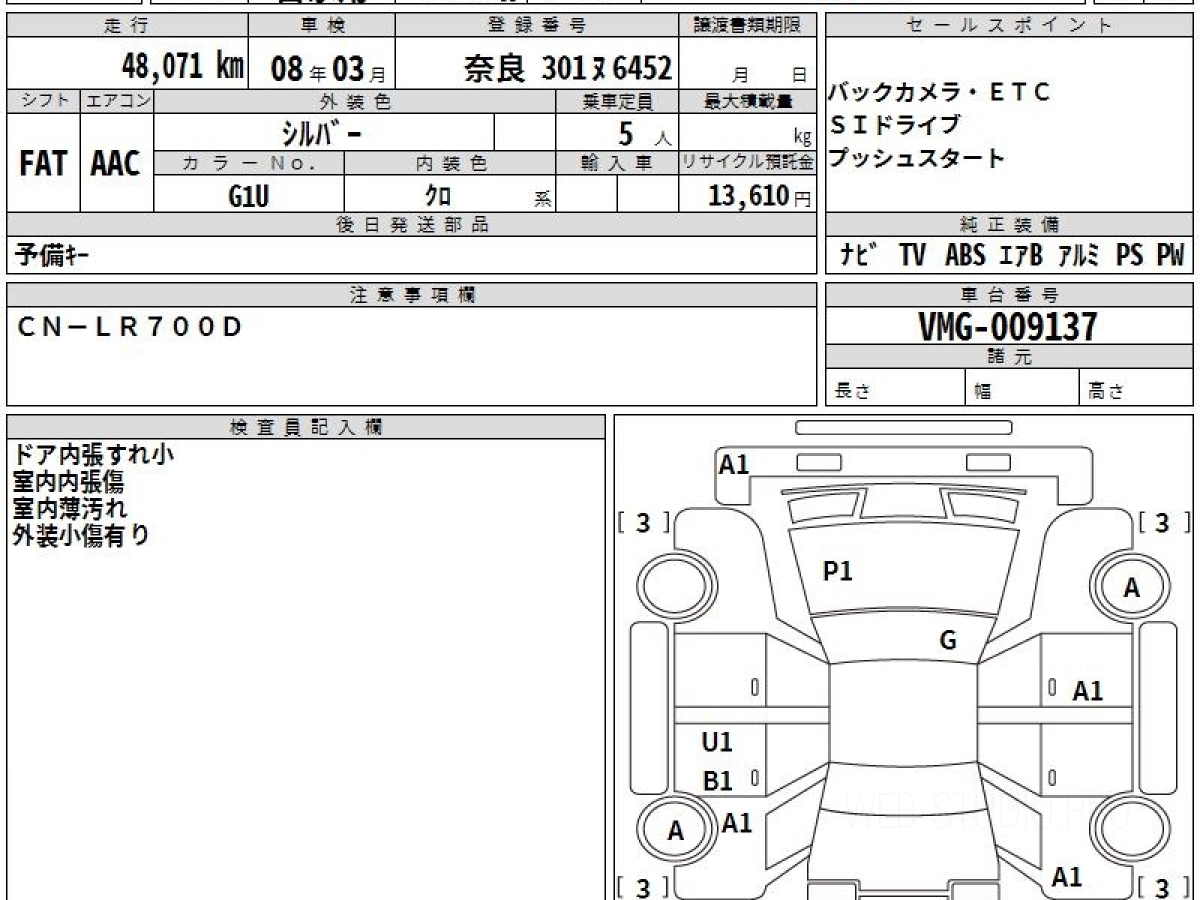Select the 純正装備 header
The height and width of the screenshot is (900, 1200).
pos(1009,225)
